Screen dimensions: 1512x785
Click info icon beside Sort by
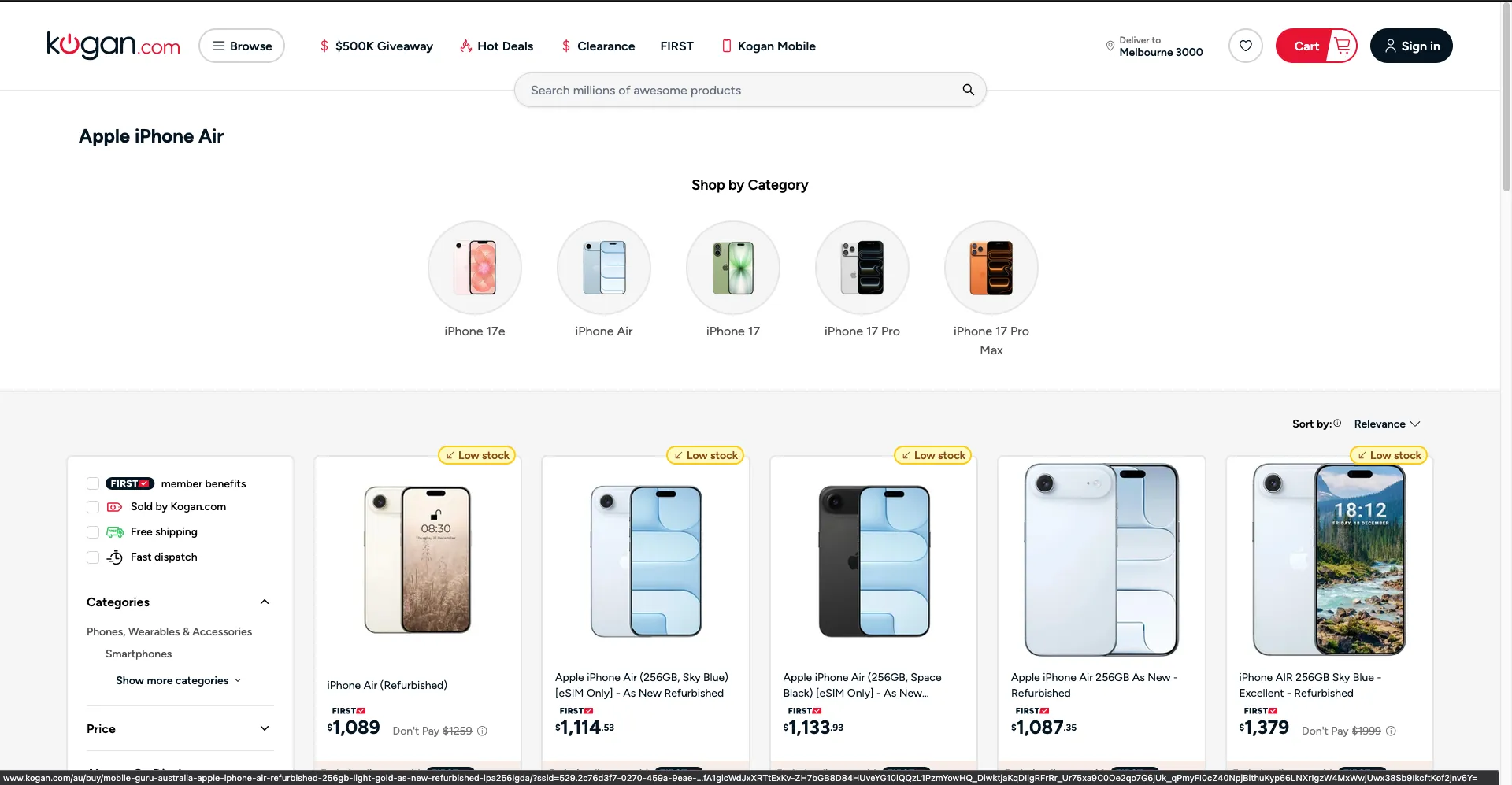pos(1336,423)
